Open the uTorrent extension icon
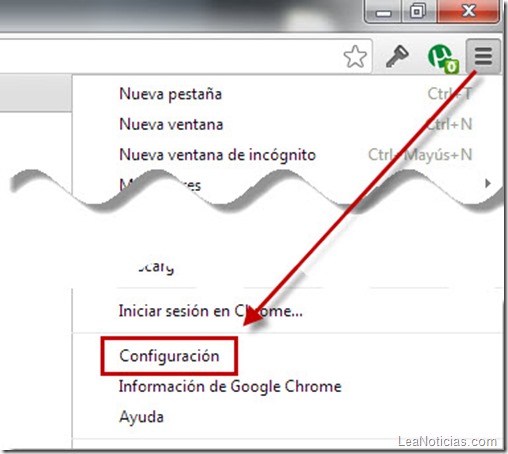 coord(440,56)
